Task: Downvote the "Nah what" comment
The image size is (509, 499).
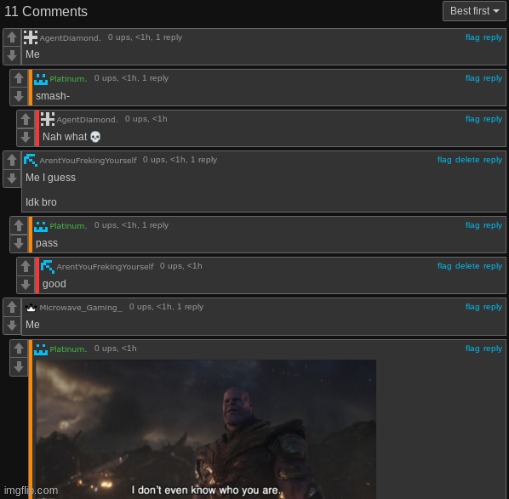Action: pyautogui.click(x=26, y=137)
